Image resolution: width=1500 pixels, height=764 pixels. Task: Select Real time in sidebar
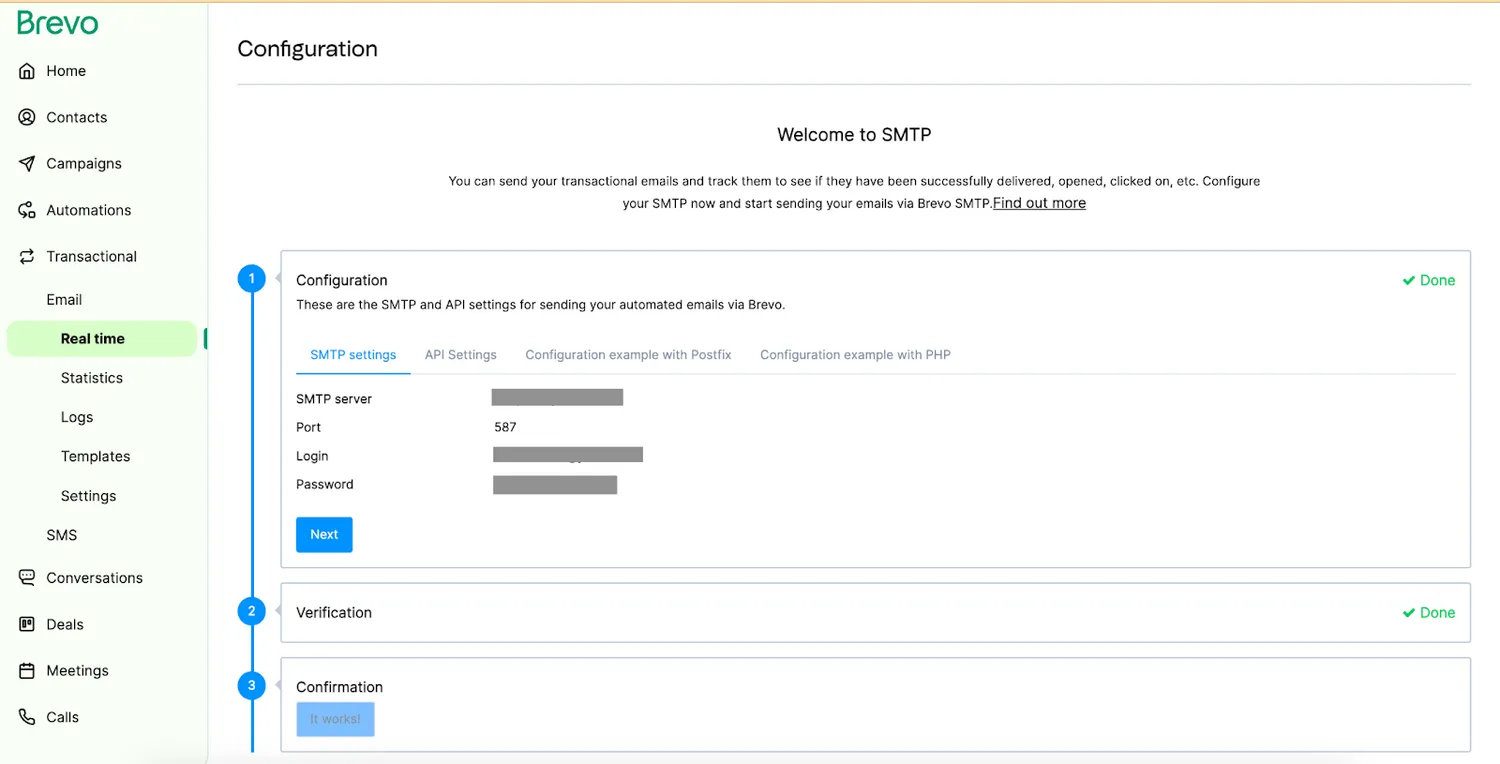pos(101,339)
